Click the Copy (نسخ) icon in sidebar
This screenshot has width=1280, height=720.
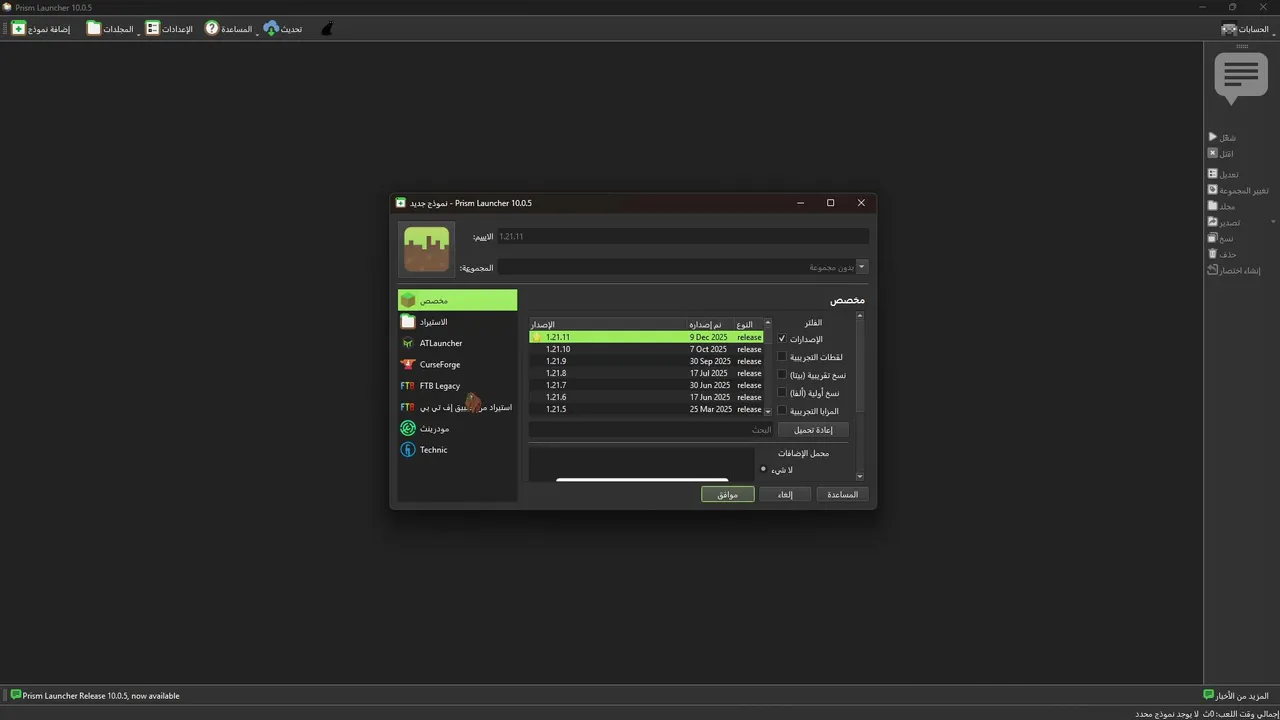coord(1213,238)
